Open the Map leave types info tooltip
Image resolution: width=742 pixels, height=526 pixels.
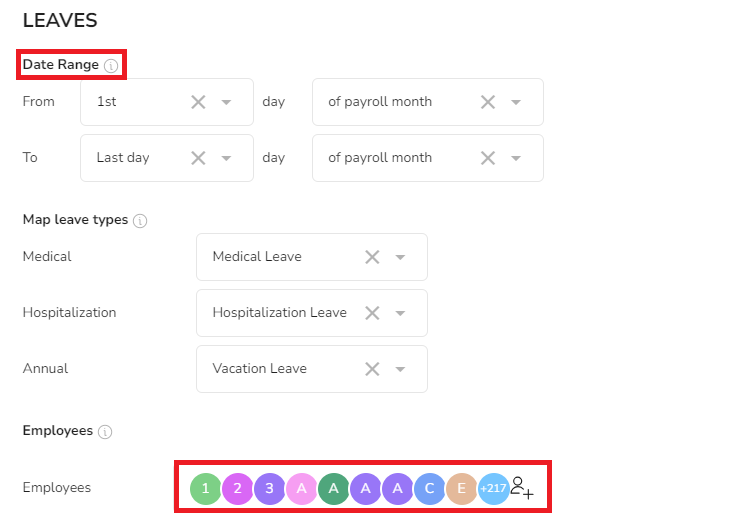(140, 221)
